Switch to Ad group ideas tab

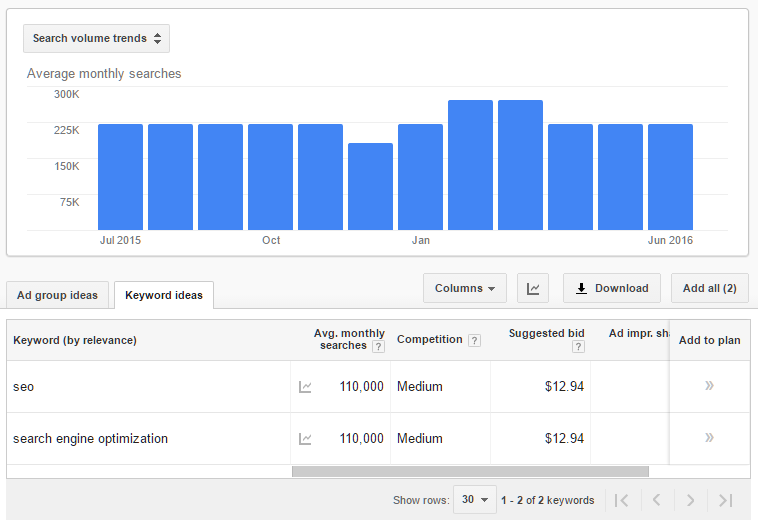(x=58, y=296)
